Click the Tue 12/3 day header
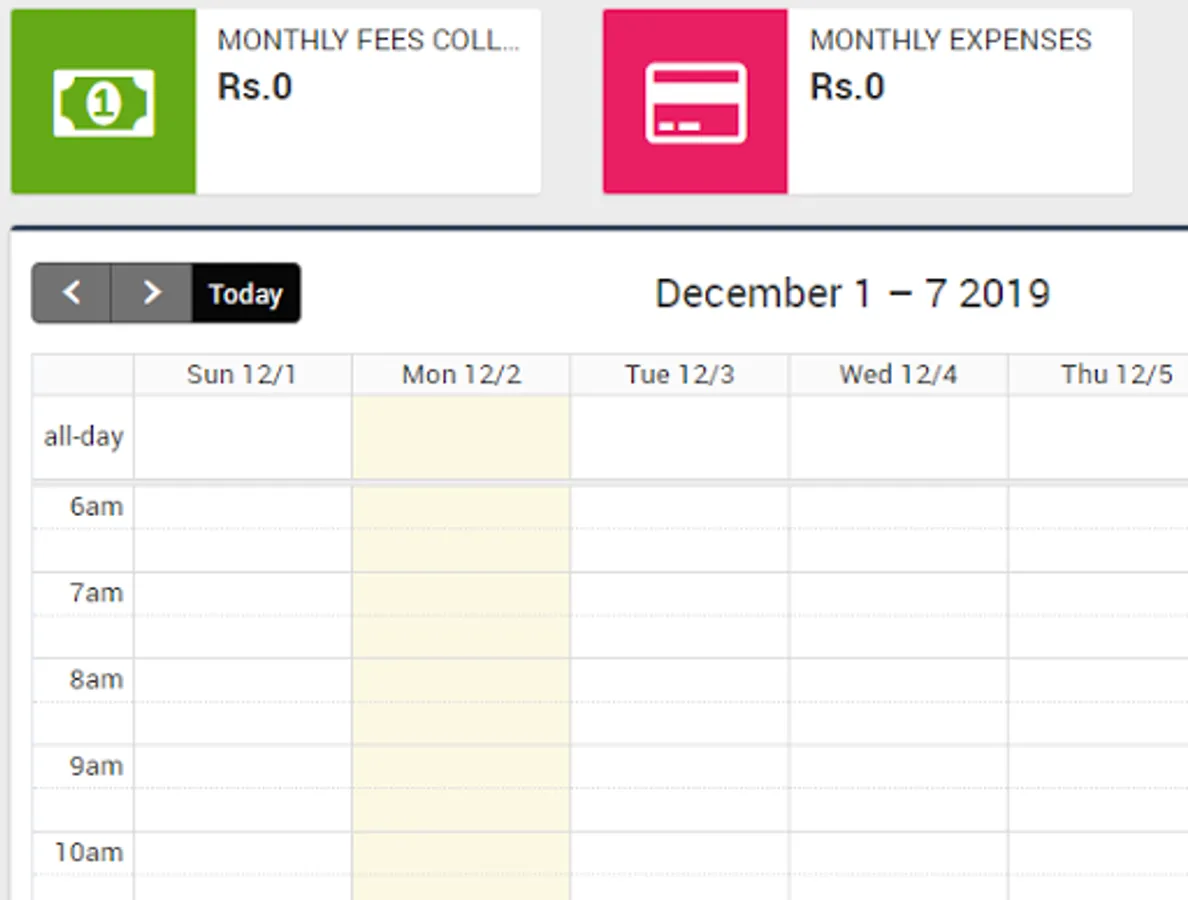 [680, 375]
